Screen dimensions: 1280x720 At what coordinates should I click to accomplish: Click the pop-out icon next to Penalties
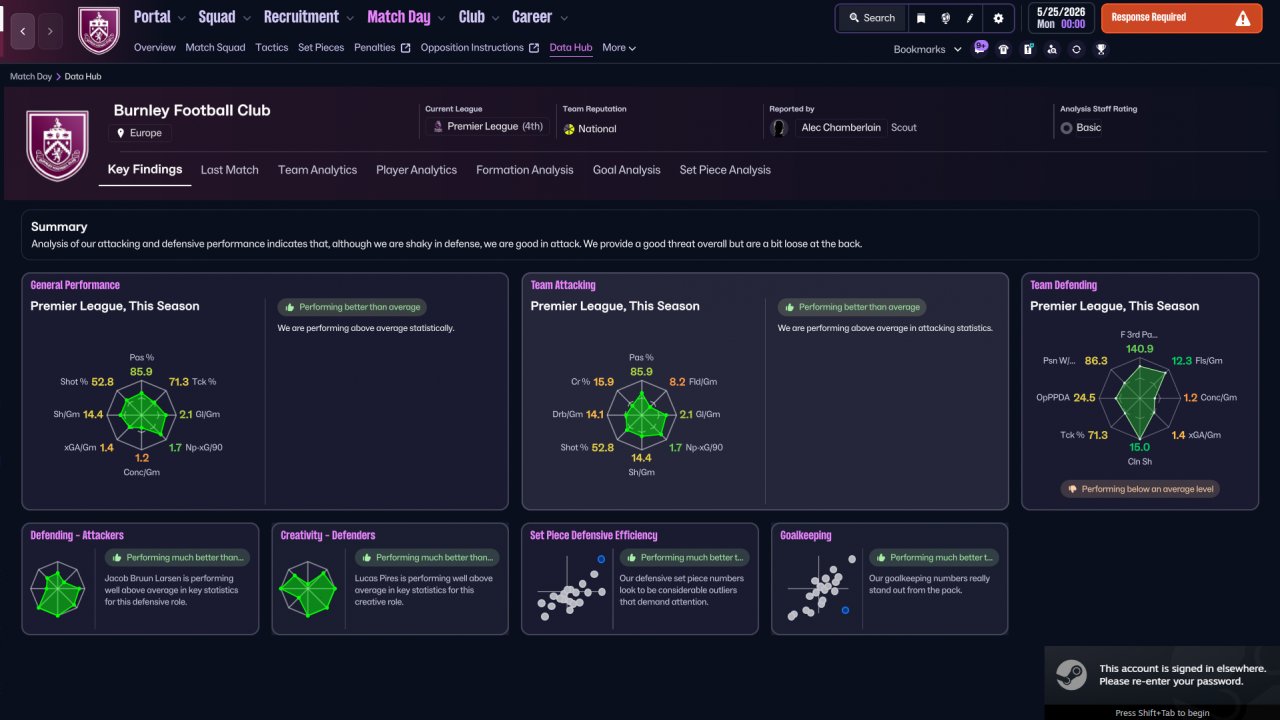click(405, 48)
